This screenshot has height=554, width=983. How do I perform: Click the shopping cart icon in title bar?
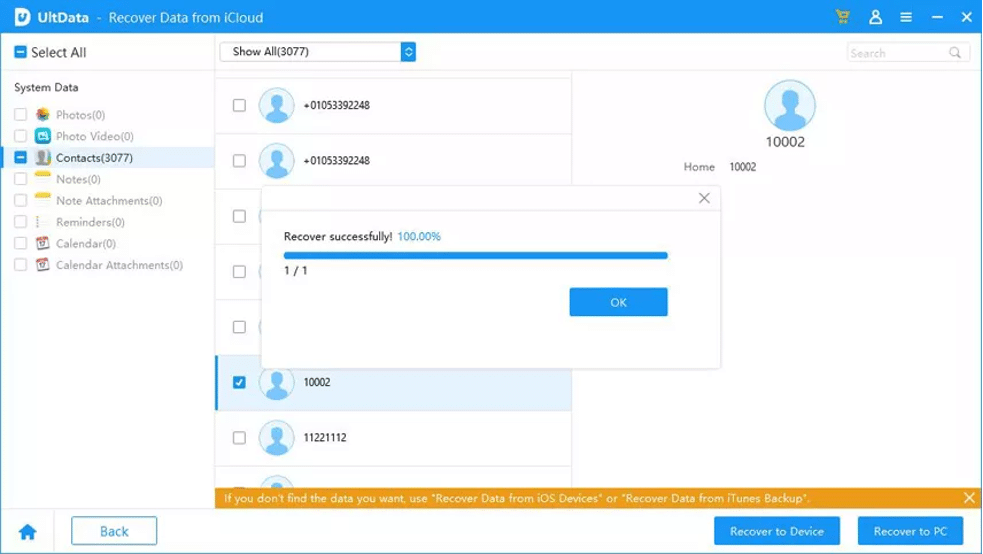point(842,17)
